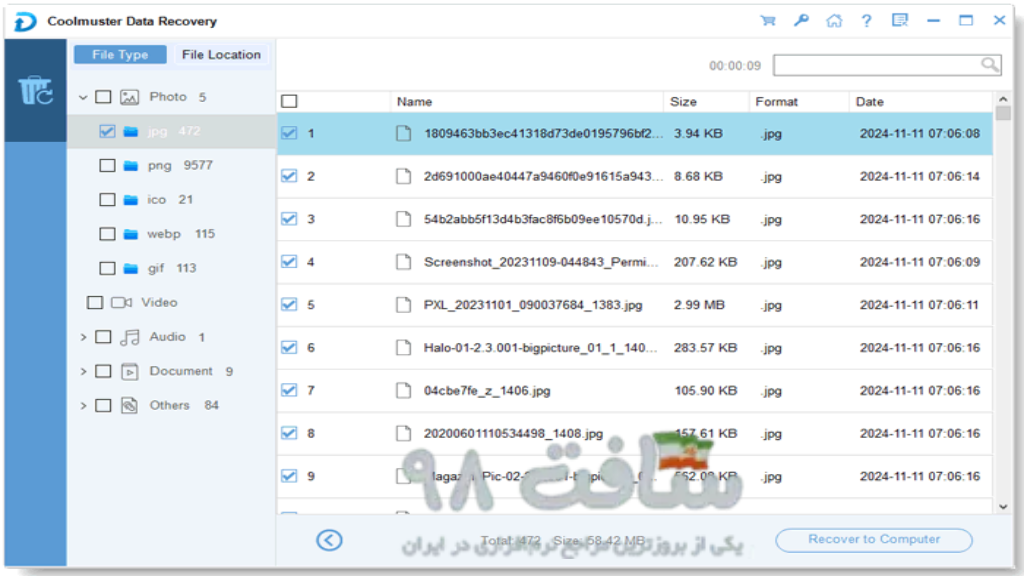Click the jpg folder icon
The height and width of the screenshot is (576, 1024).
click(x=131, y=131)
